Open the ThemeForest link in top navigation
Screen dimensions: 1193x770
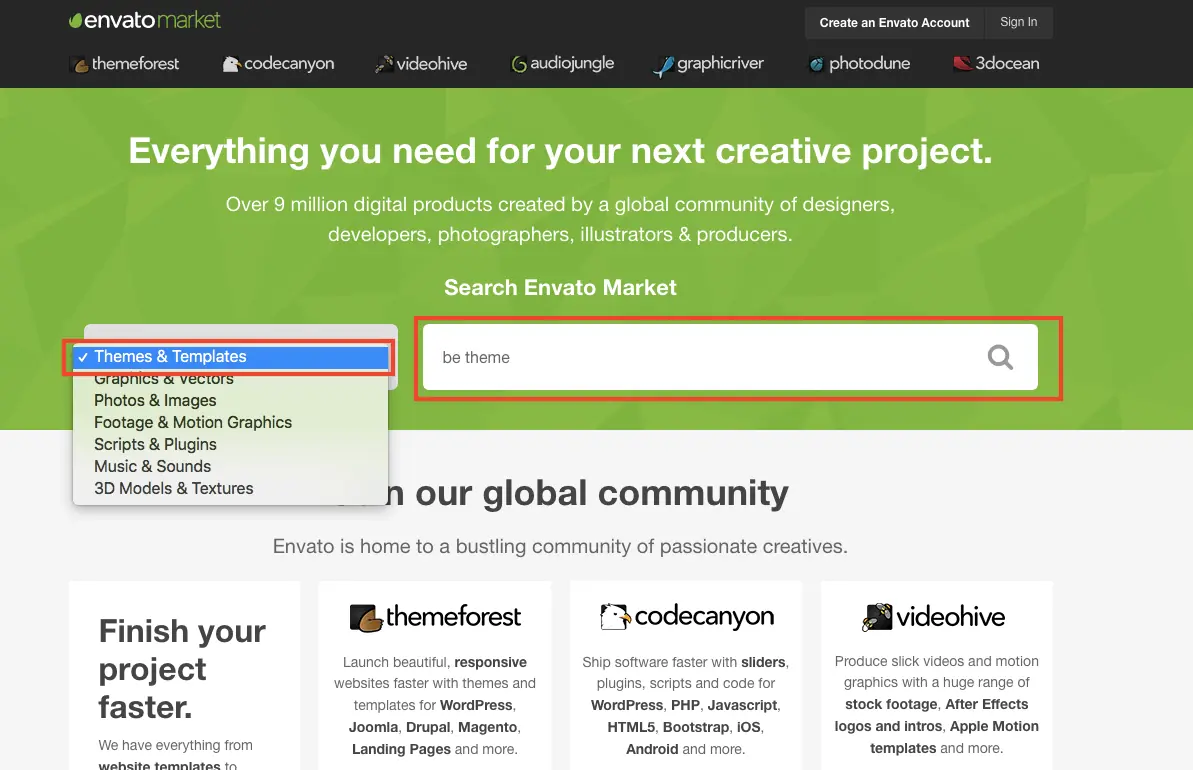[125, 64]
